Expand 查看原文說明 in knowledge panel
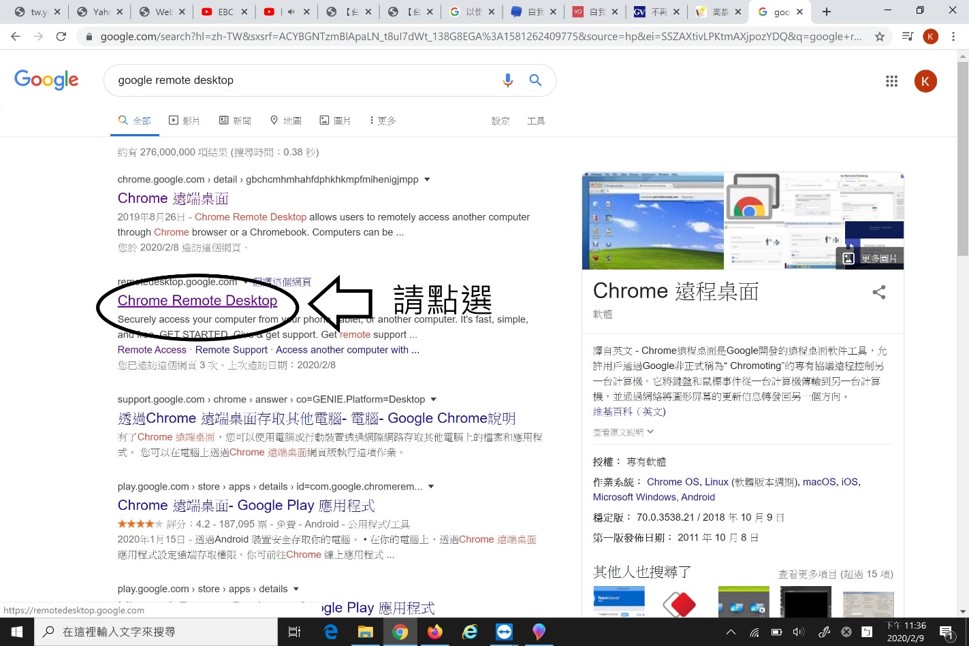This screenshot has height=646, width=969. click(623, 432)
